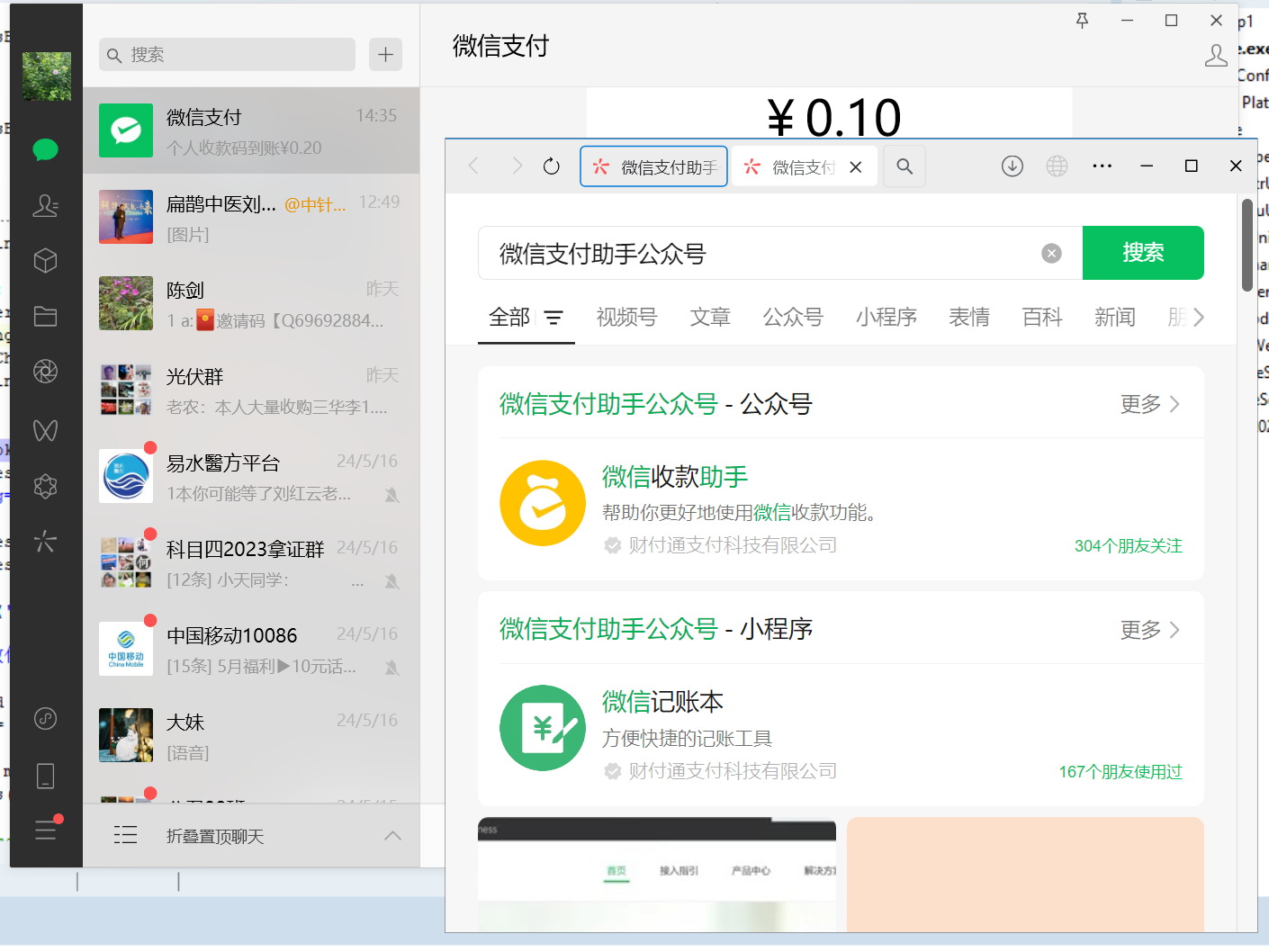Open the 全部 filter dropdown
Screen dimensions: 1269x952
point(553,318)
